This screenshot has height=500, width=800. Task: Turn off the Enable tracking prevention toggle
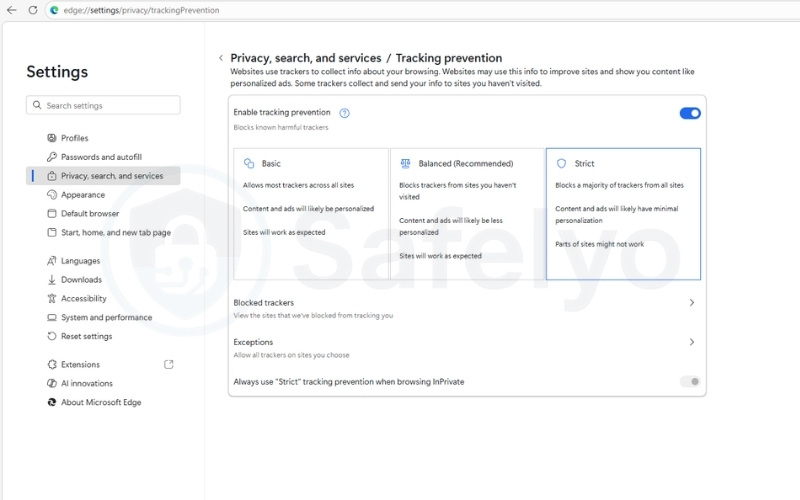click(690, 113)
